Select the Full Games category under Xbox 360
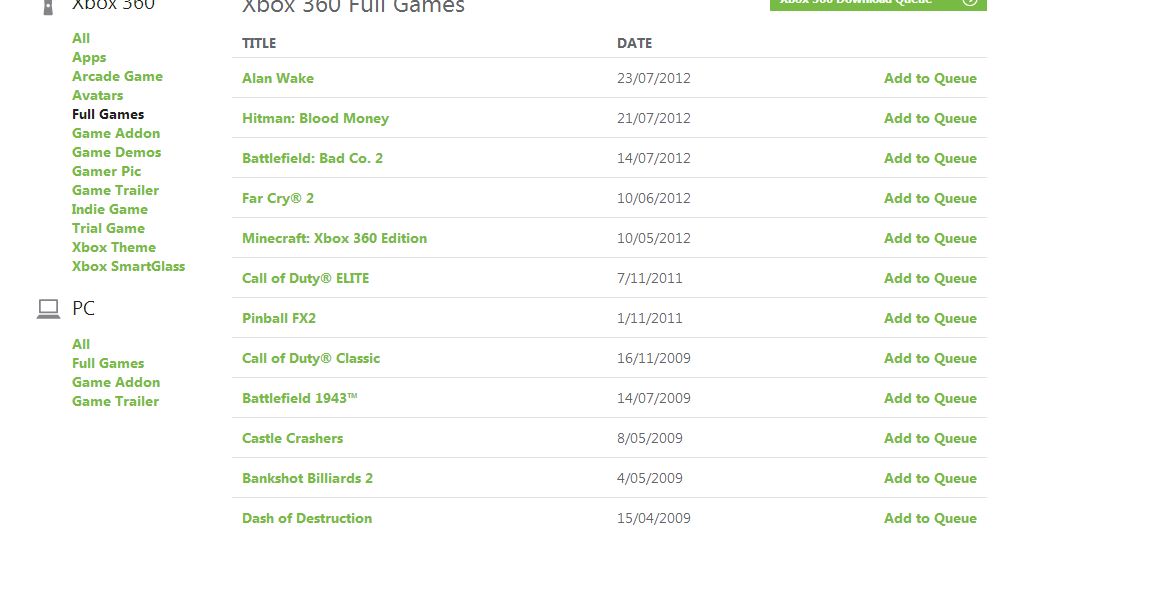The image size is (1152, 609). pos(108,115)
